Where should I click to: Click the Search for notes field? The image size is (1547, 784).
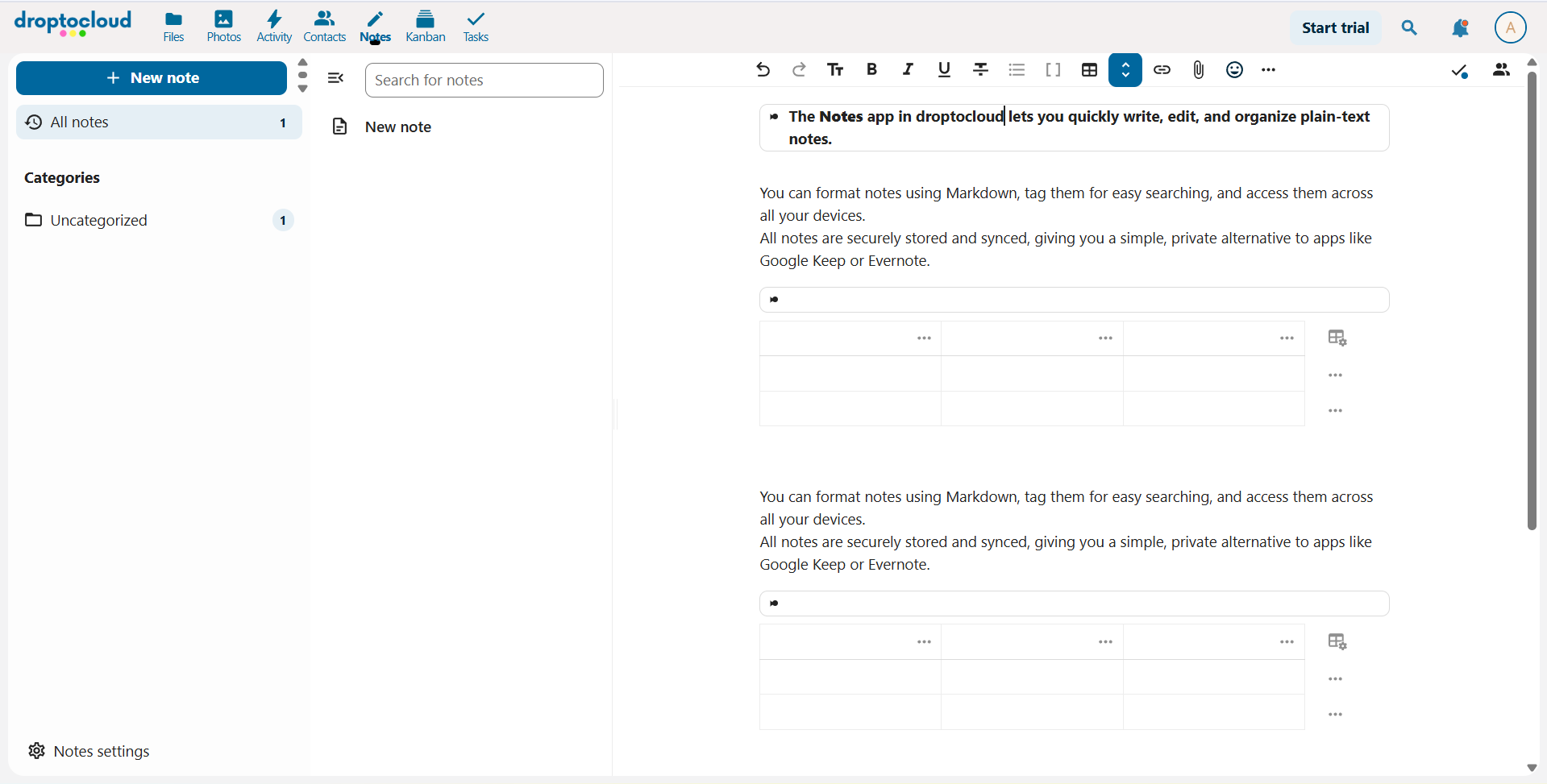click(484, 81)
